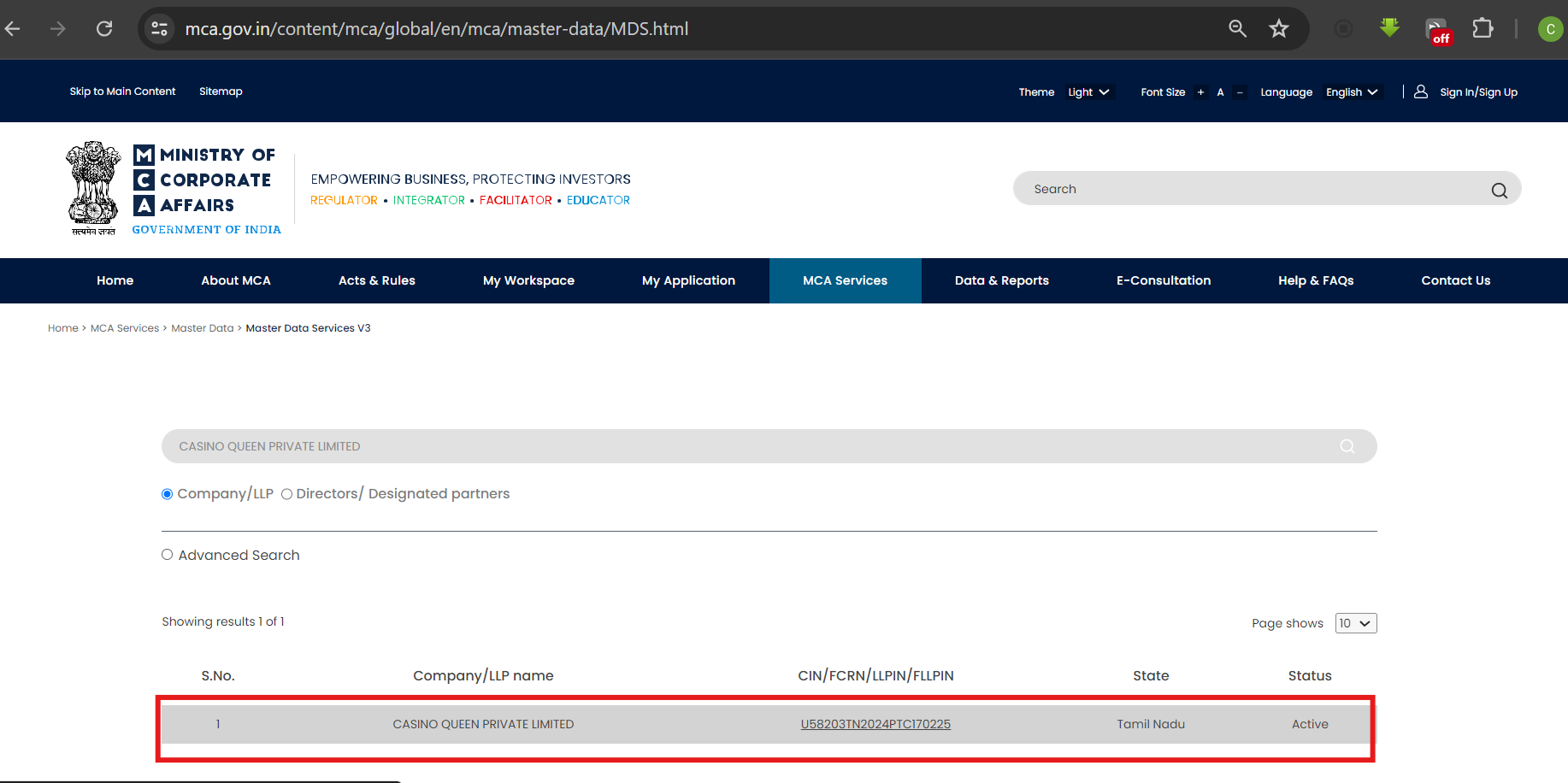Click the browser reload page icon
The width and height of the screenshot is (1568, 783).
[x=104, y=29]
